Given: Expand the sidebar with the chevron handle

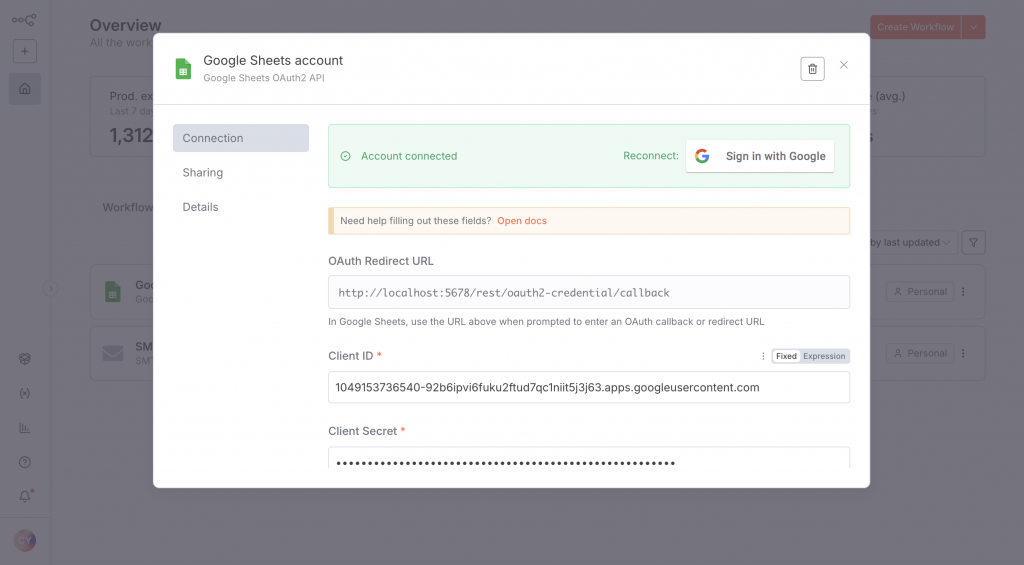Looking at the screenshot, I should (x=50, y=288).
